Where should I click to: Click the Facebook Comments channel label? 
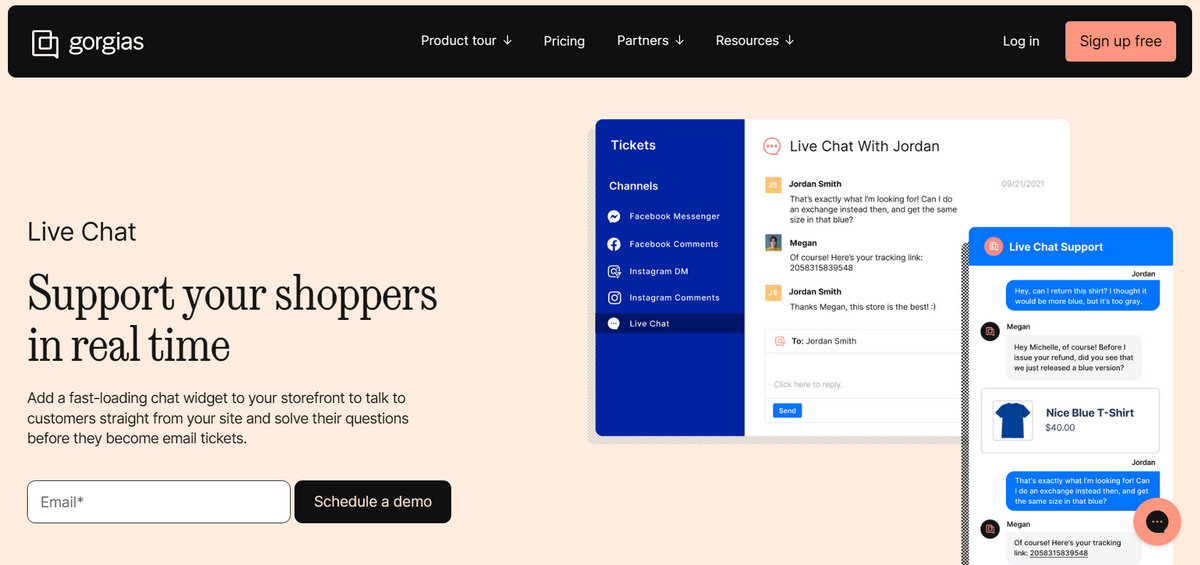(x=674, y=244)
